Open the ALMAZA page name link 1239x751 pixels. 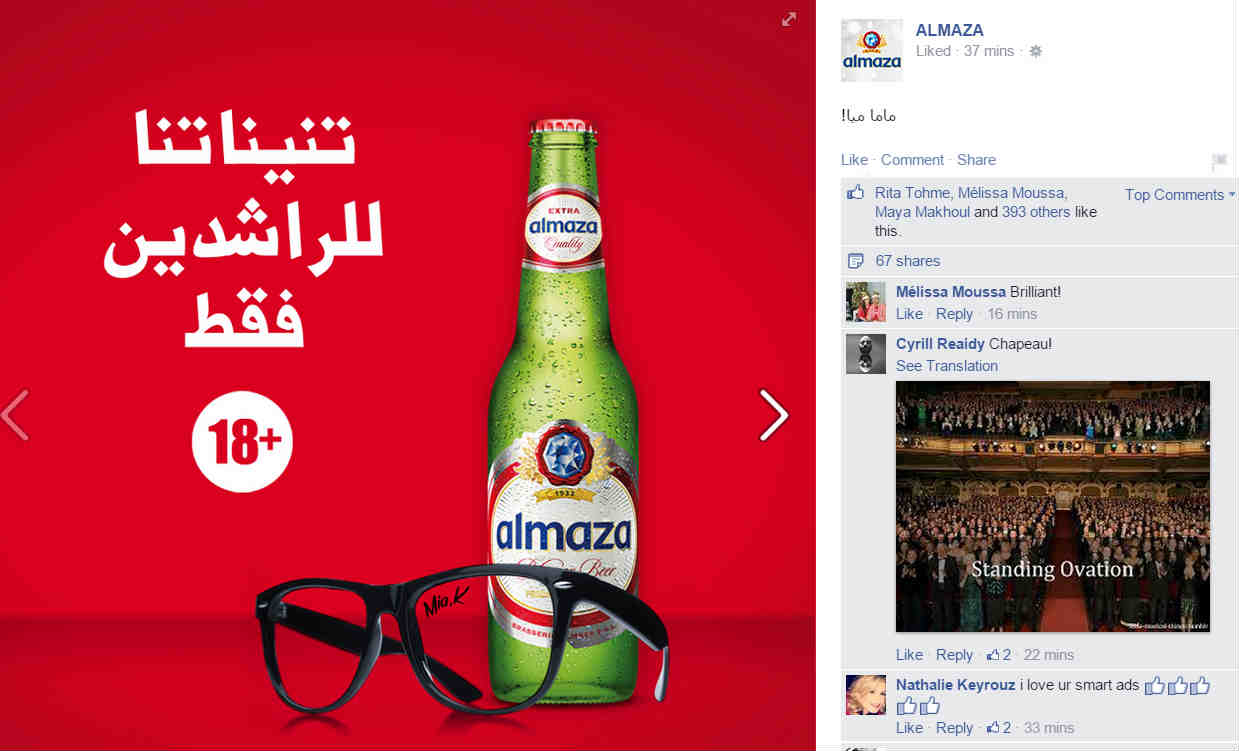(949, 30)
